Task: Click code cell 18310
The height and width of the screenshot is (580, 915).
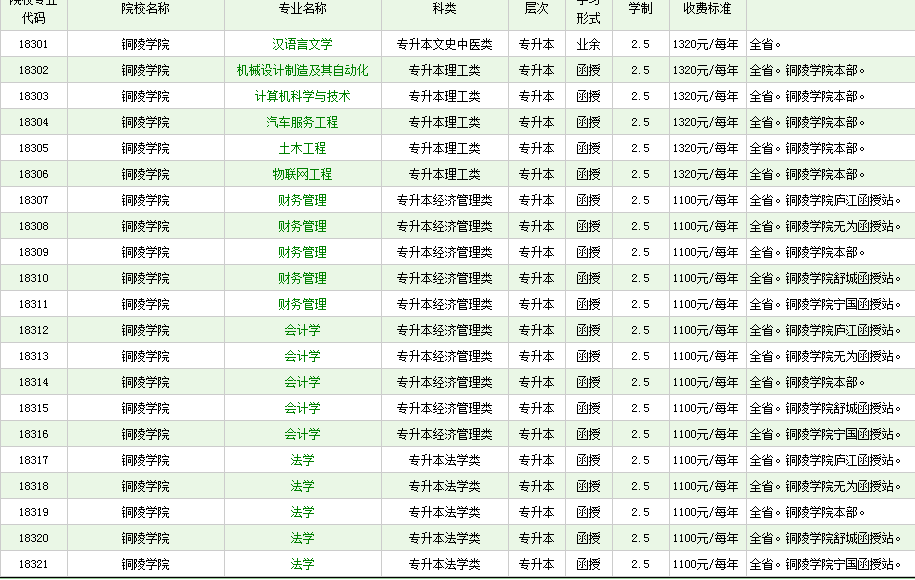Action: coord(33,278)
